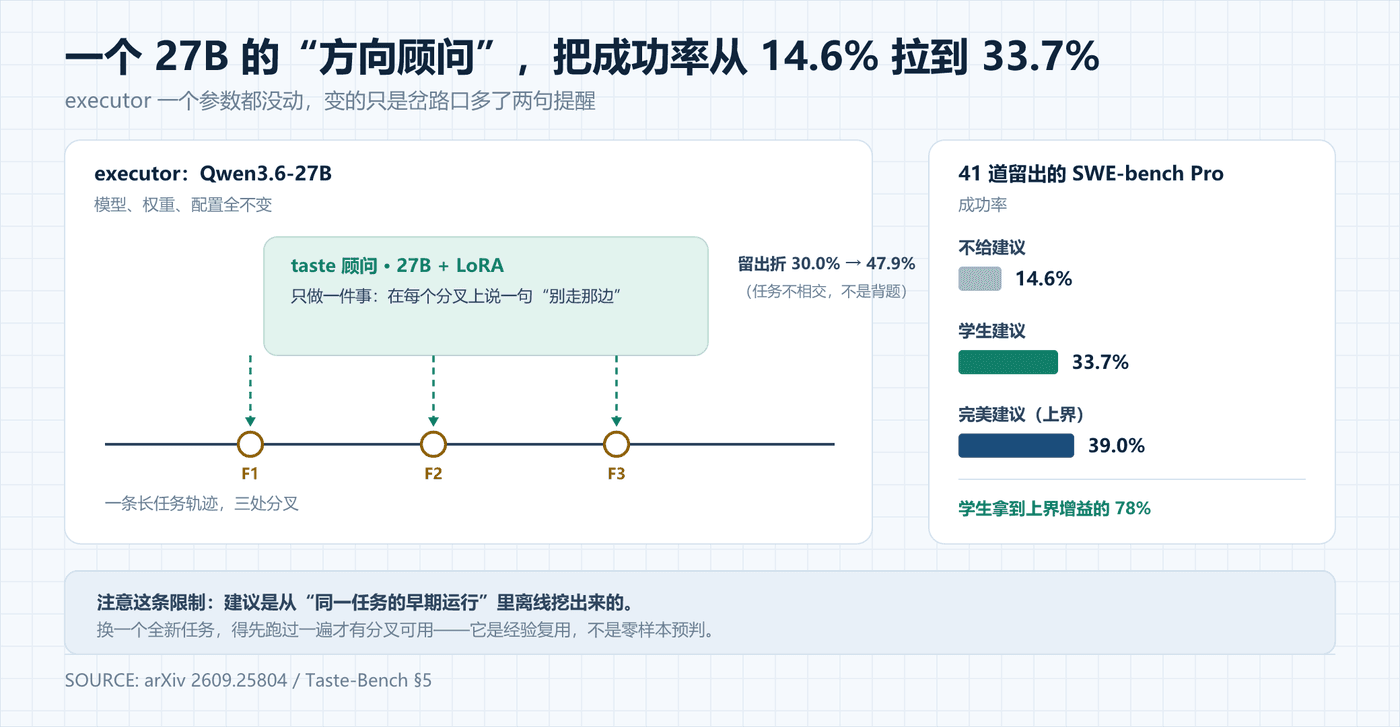Click the F1 fork circle on the timeline
Screen dimensions: 1400x727
(250, 444)
